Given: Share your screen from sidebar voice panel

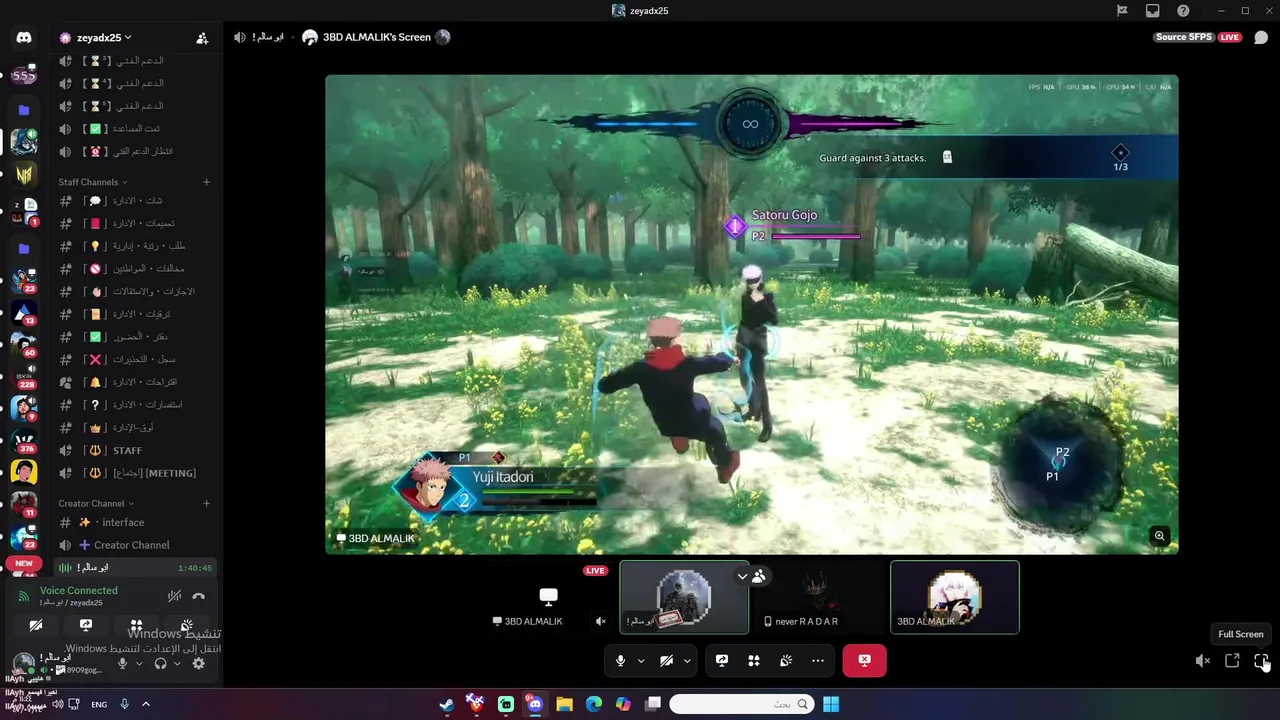Looking at the screenshot, I should [x=86, y=625].
